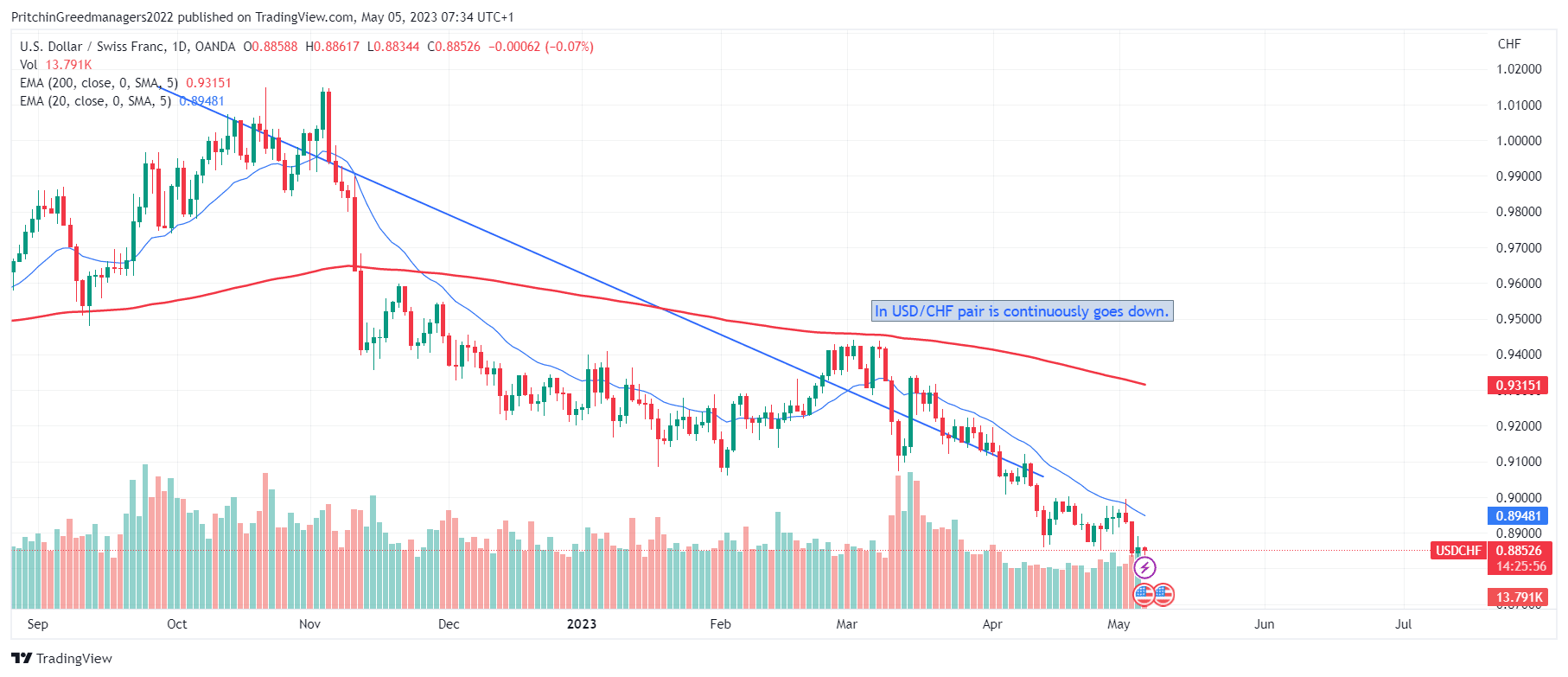Image resolution: width=1568 pixels, height=677 pixels.
Task: Click the low value L0.88344
Action: (x=393, y=47)
